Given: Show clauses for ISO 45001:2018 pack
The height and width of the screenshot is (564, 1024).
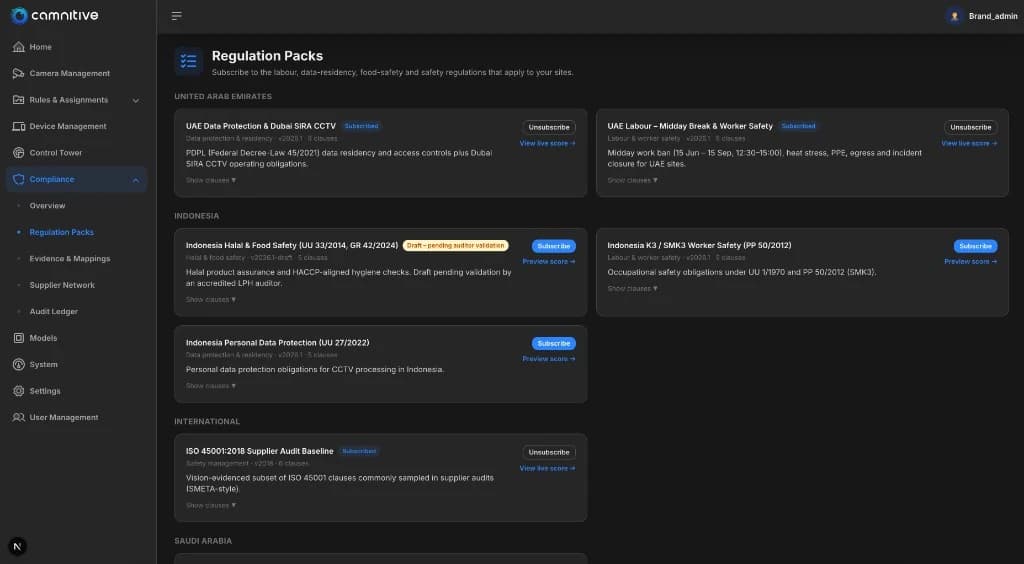Looking at the screenshot, I should tap(211, 505).
